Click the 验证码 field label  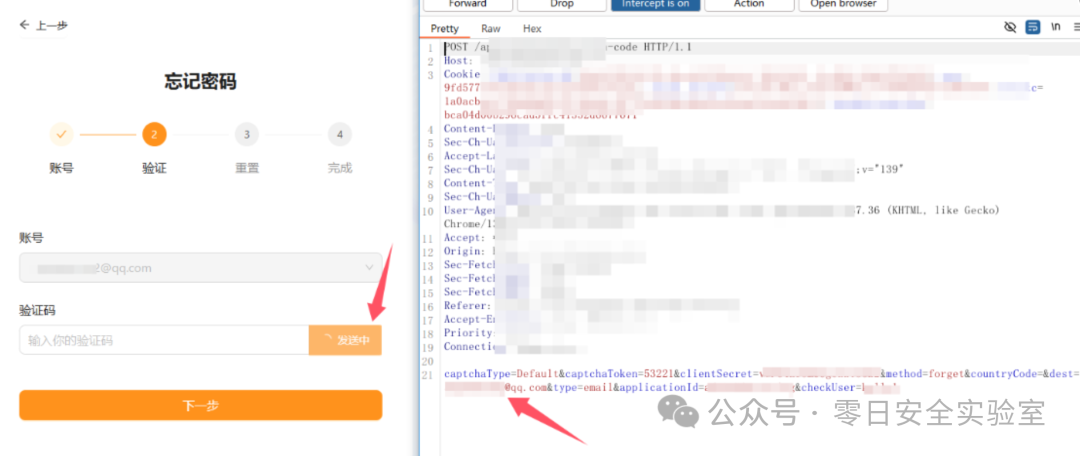[x=37, y=310]
